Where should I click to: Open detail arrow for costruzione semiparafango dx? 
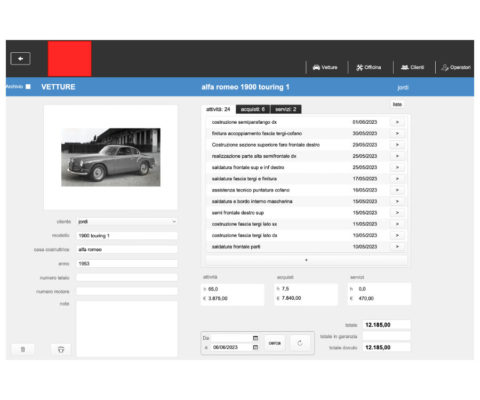click(397, 122)
